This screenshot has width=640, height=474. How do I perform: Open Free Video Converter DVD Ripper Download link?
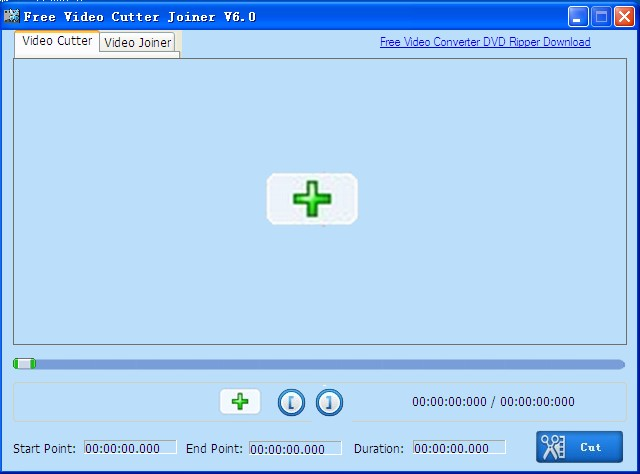[x=485, y=42]
